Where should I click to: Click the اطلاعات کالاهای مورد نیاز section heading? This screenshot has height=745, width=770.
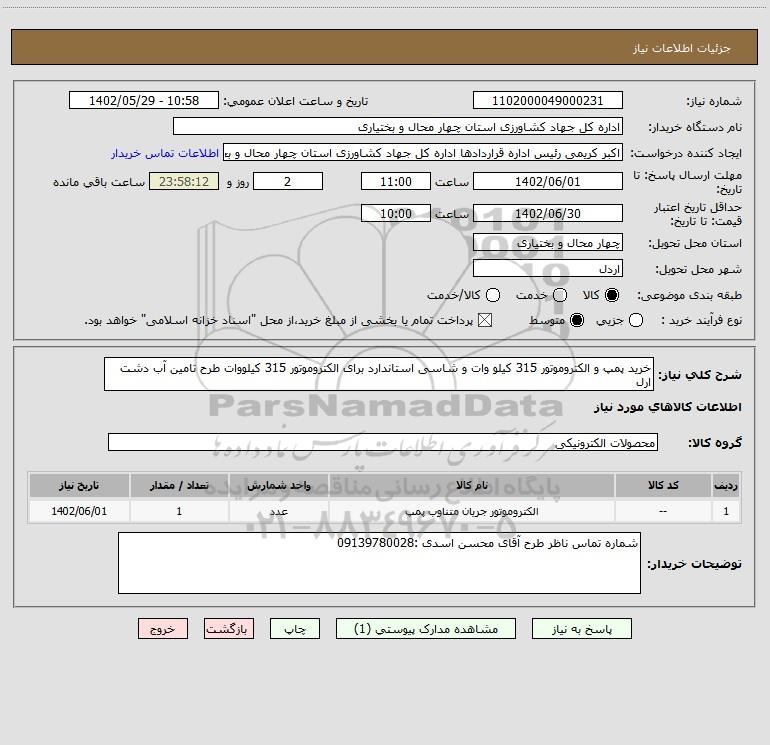(667, 407)
